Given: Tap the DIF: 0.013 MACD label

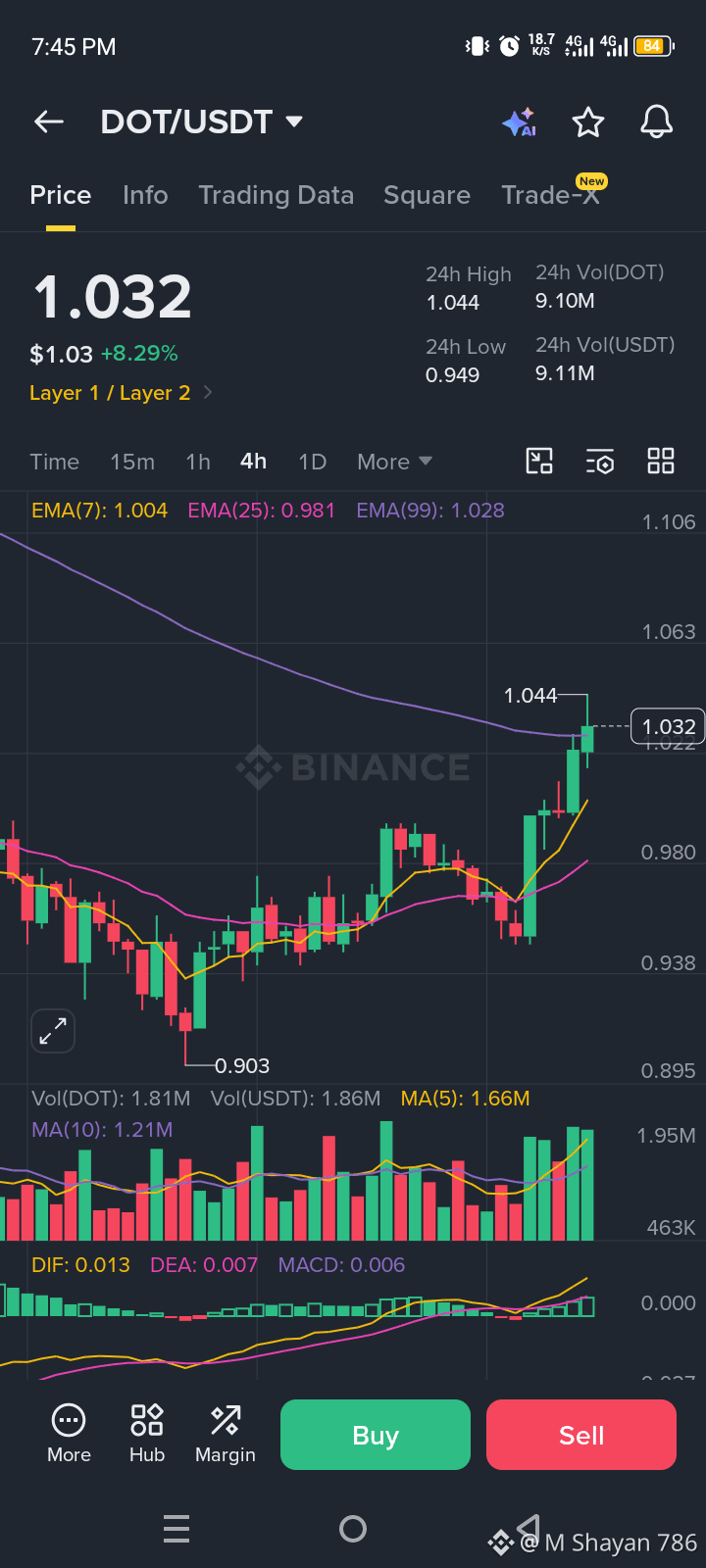Looking at the screenshot, I should (80, 1265).
